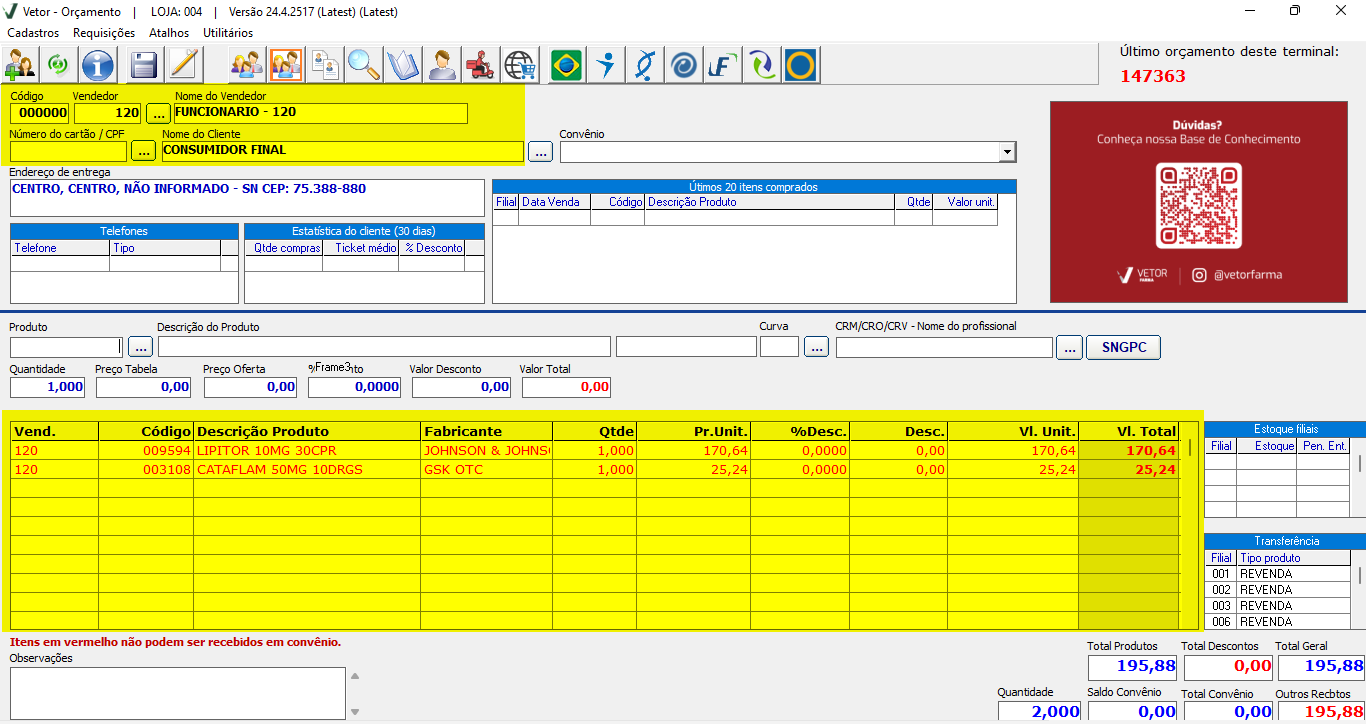Image resolution: width=1366 pixels, height=724 pixels.
Task: Click the JOHNSON & JOHNSON manufacturer cell
Action: (486, 451)
